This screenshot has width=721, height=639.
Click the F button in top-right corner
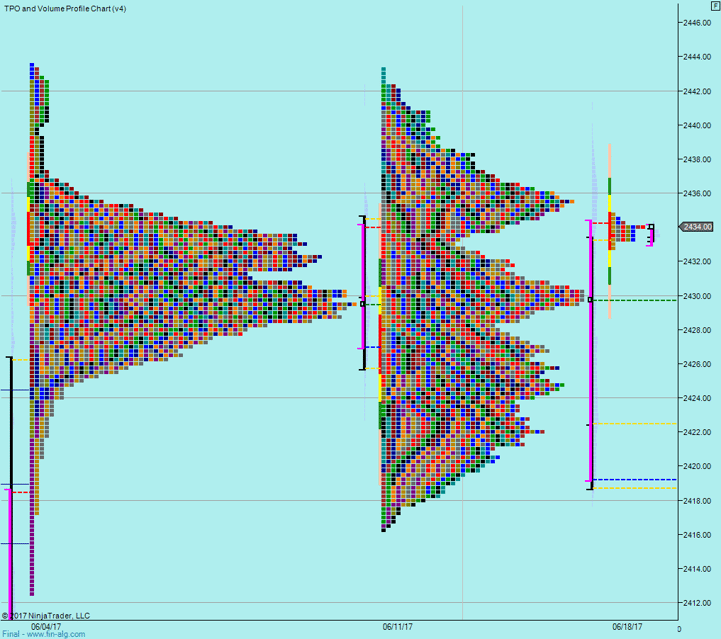tap(714, 6)
